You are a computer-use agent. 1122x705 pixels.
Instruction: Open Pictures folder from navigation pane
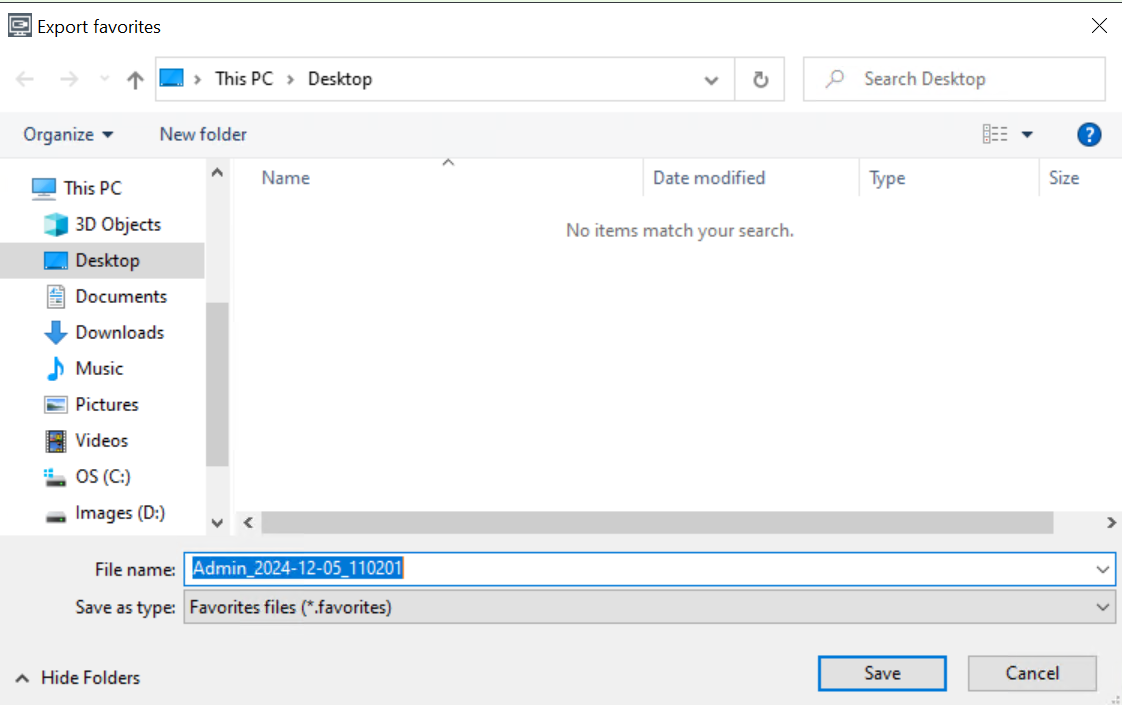click(106, 404)
